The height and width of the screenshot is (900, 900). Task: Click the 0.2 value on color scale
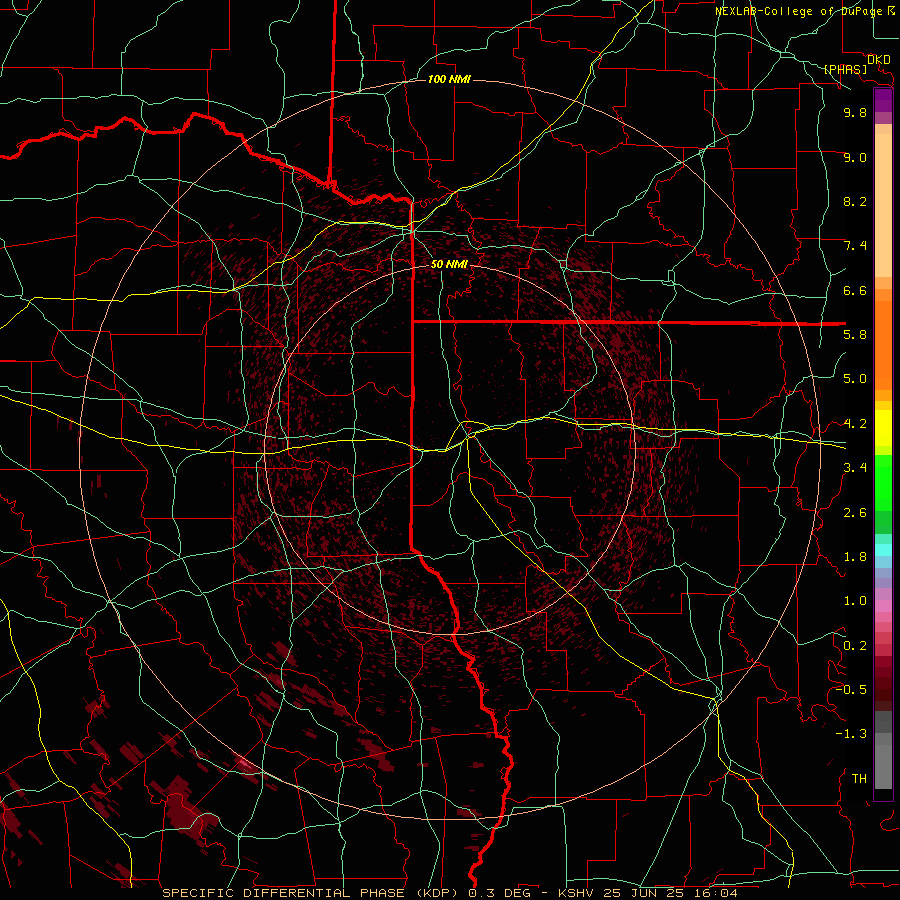[x=855, y=646]
